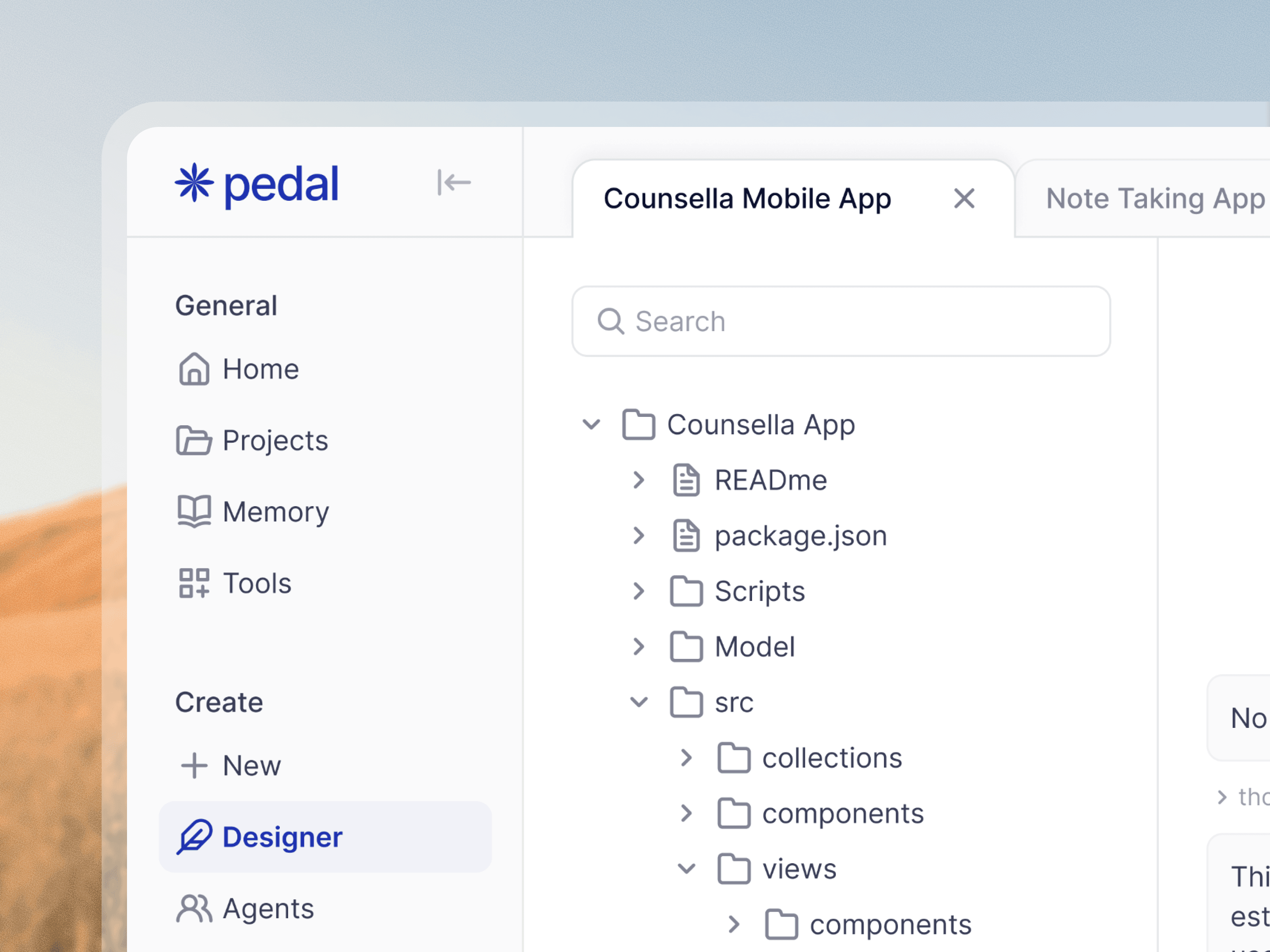Click the pedal logo
Viewport: 1270px width, 952px height.
click(257, 185)
